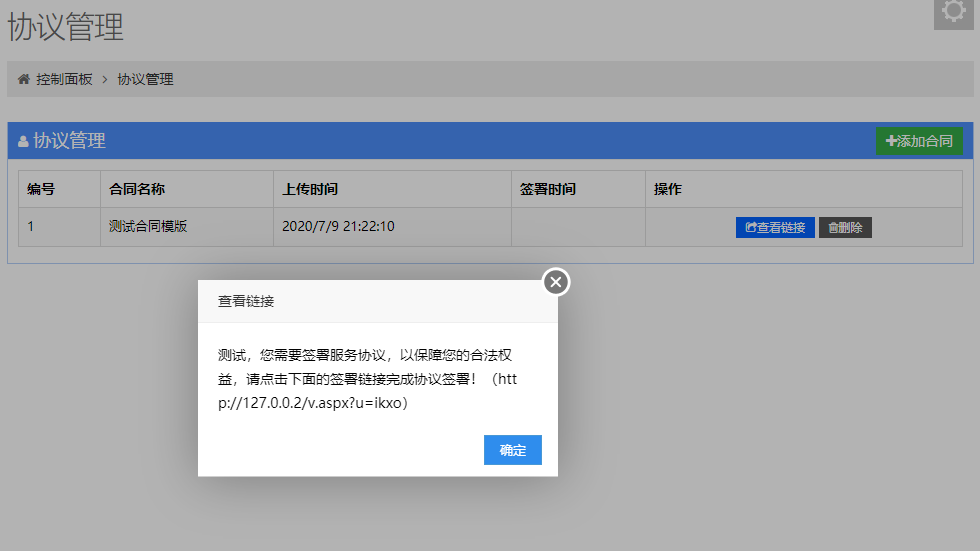Click the 删除 button for 测试合同模版

point(845,227)
